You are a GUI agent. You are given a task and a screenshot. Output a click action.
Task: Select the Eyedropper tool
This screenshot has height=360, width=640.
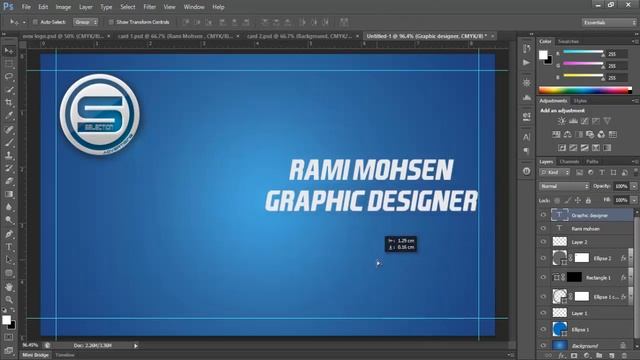9,116
